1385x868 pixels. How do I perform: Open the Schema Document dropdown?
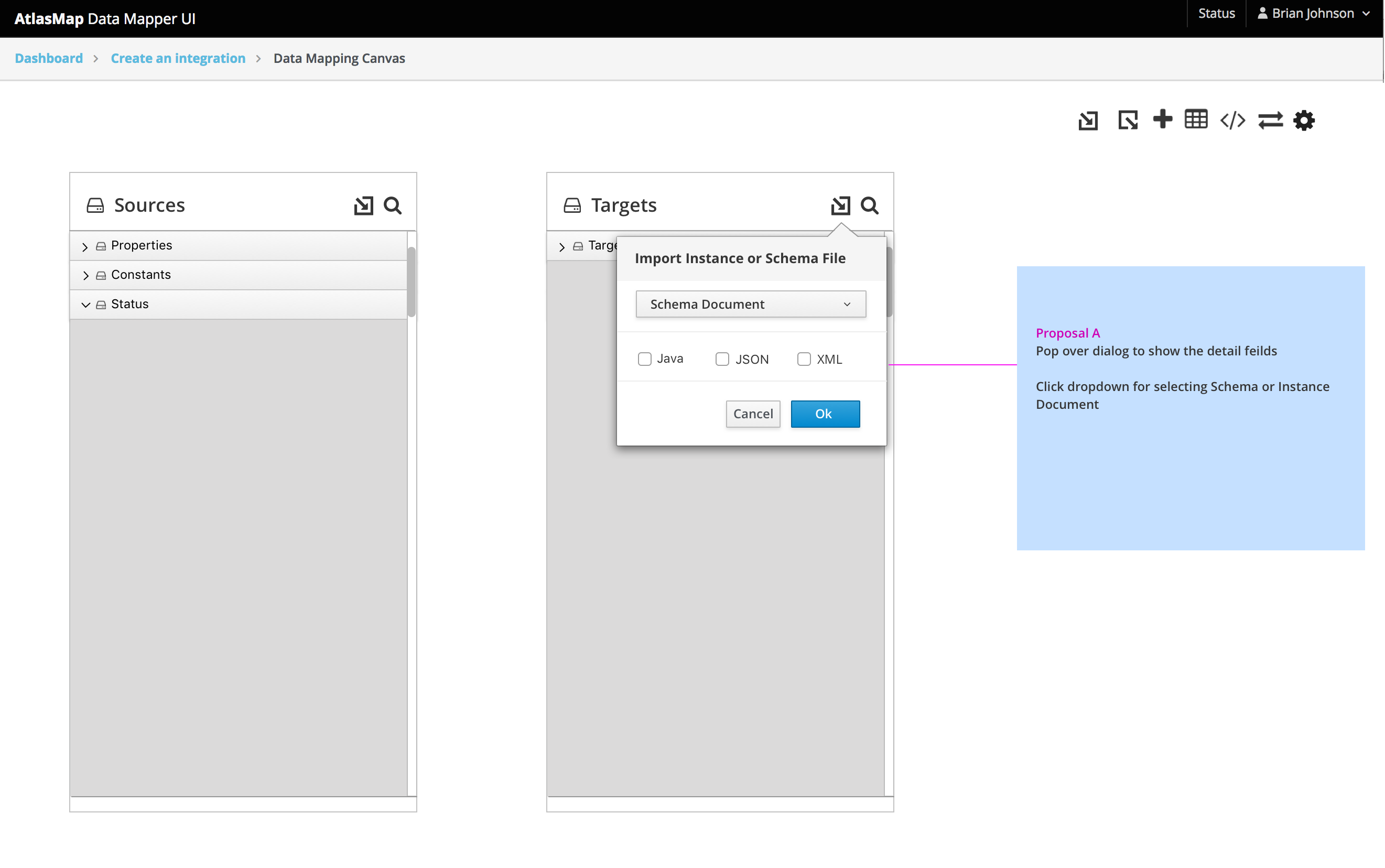750,303
